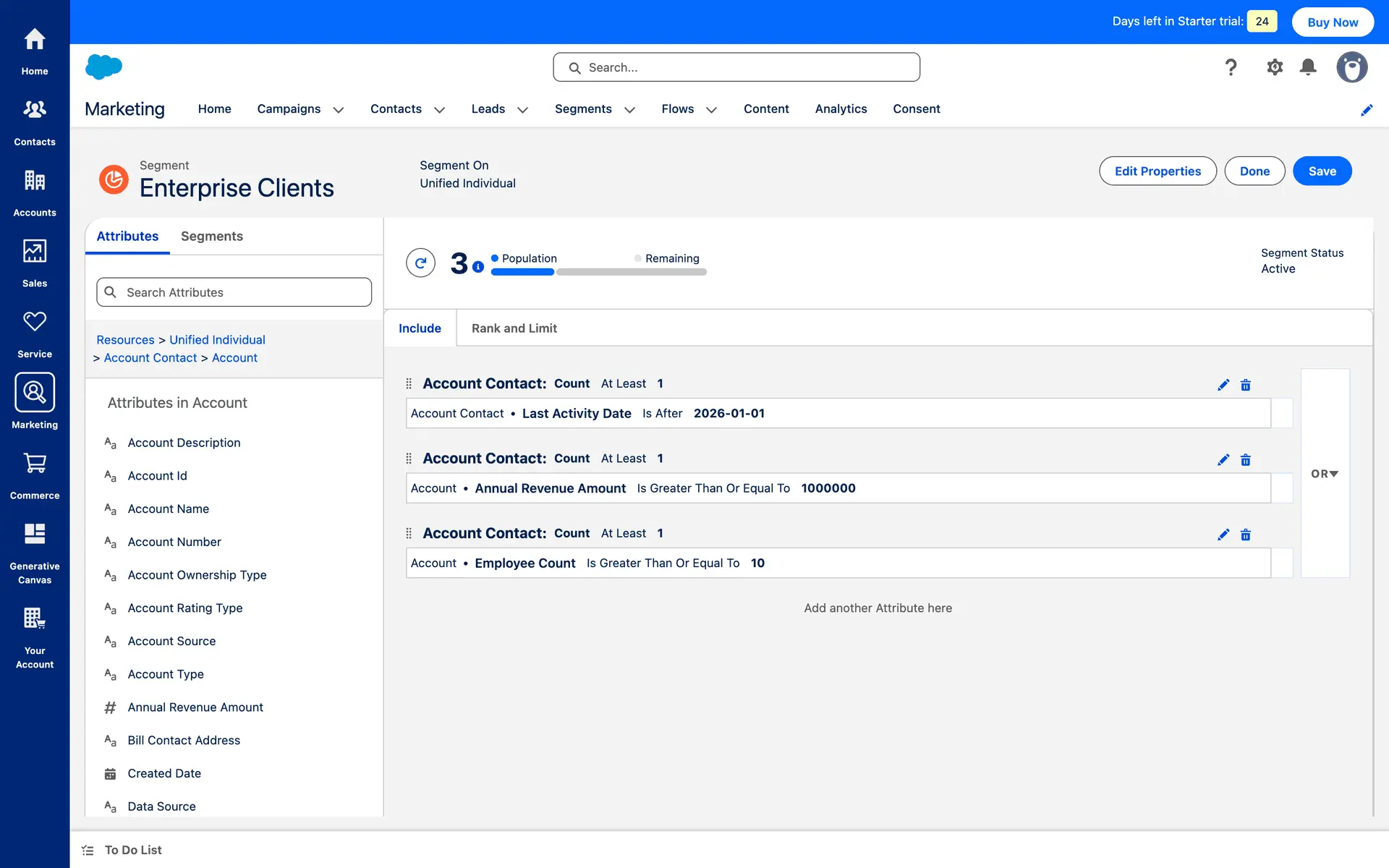Edit the Last Activity Date rule
The width and height of the screenshot is (1389, 868).
point(1223,385)
